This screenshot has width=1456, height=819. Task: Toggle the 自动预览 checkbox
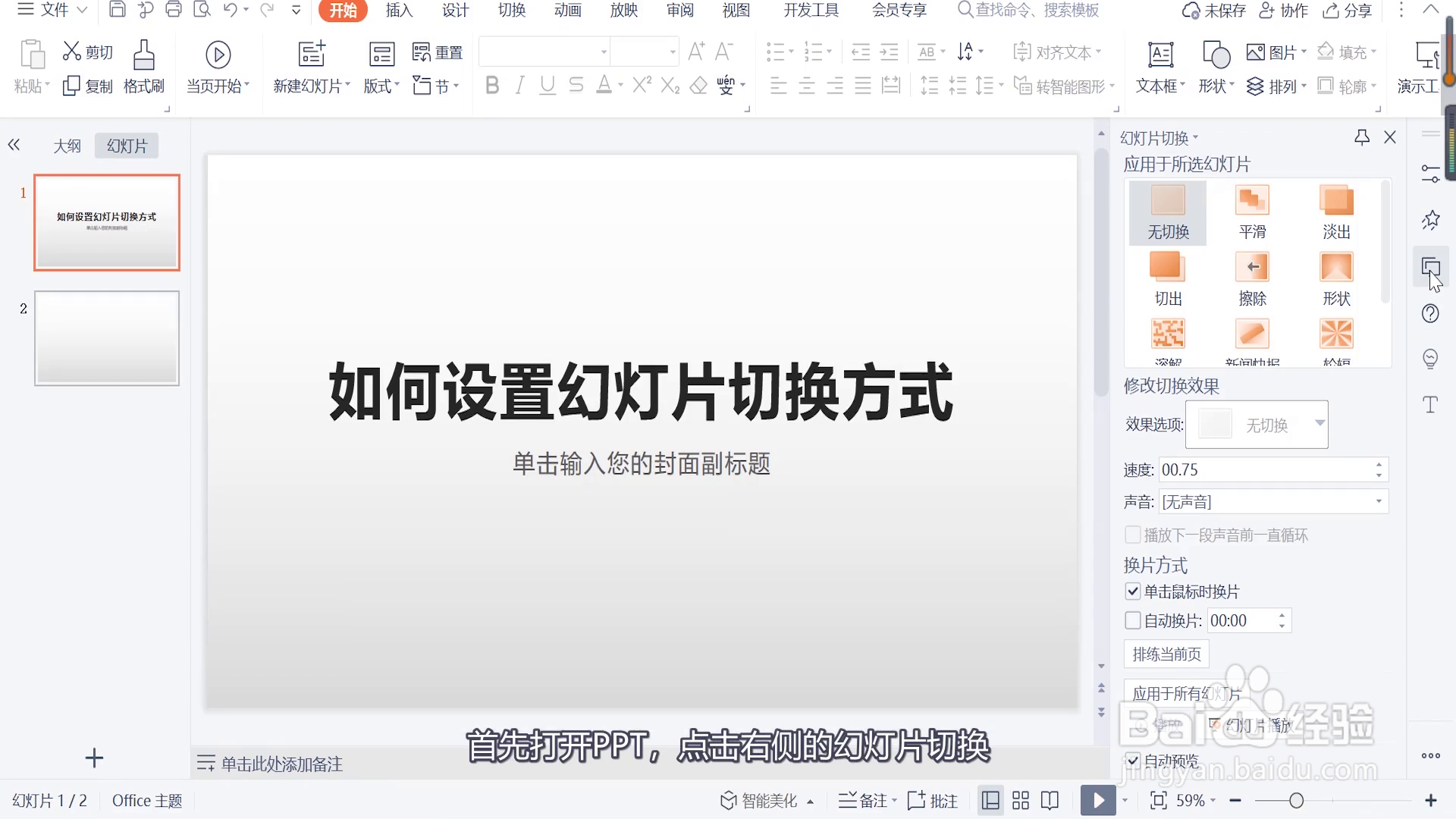point(1133,760)
